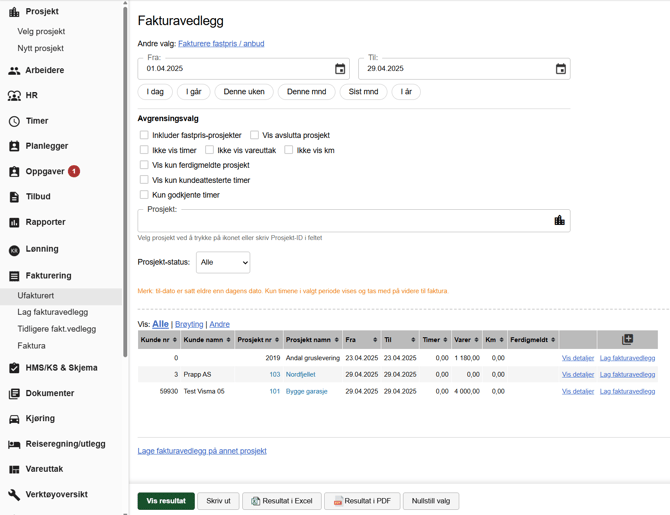
Task: Click into the Prosjekt input field
Action: point(340,220)
